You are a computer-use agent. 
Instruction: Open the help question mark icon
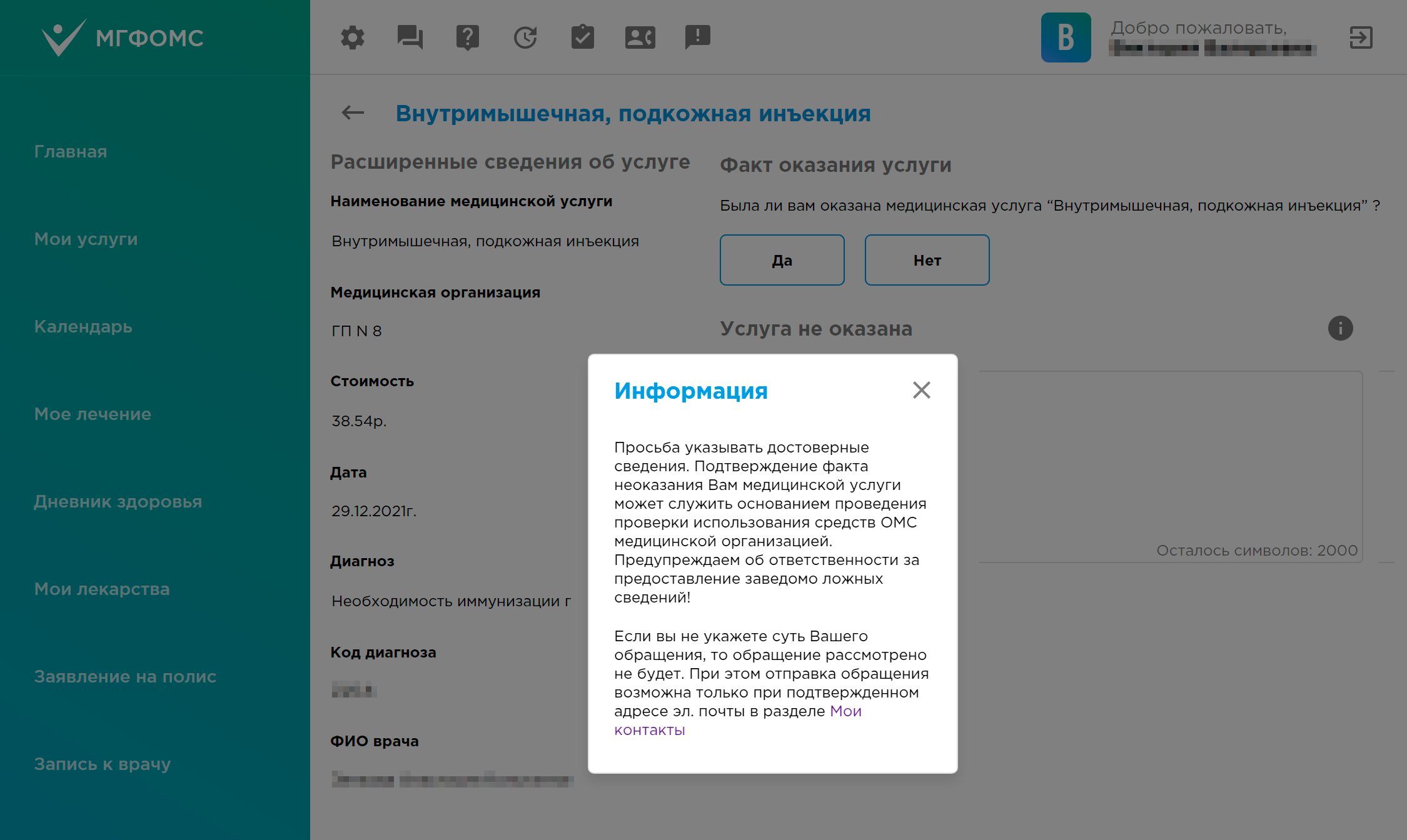pyautogui.click(x=468, y=37)
